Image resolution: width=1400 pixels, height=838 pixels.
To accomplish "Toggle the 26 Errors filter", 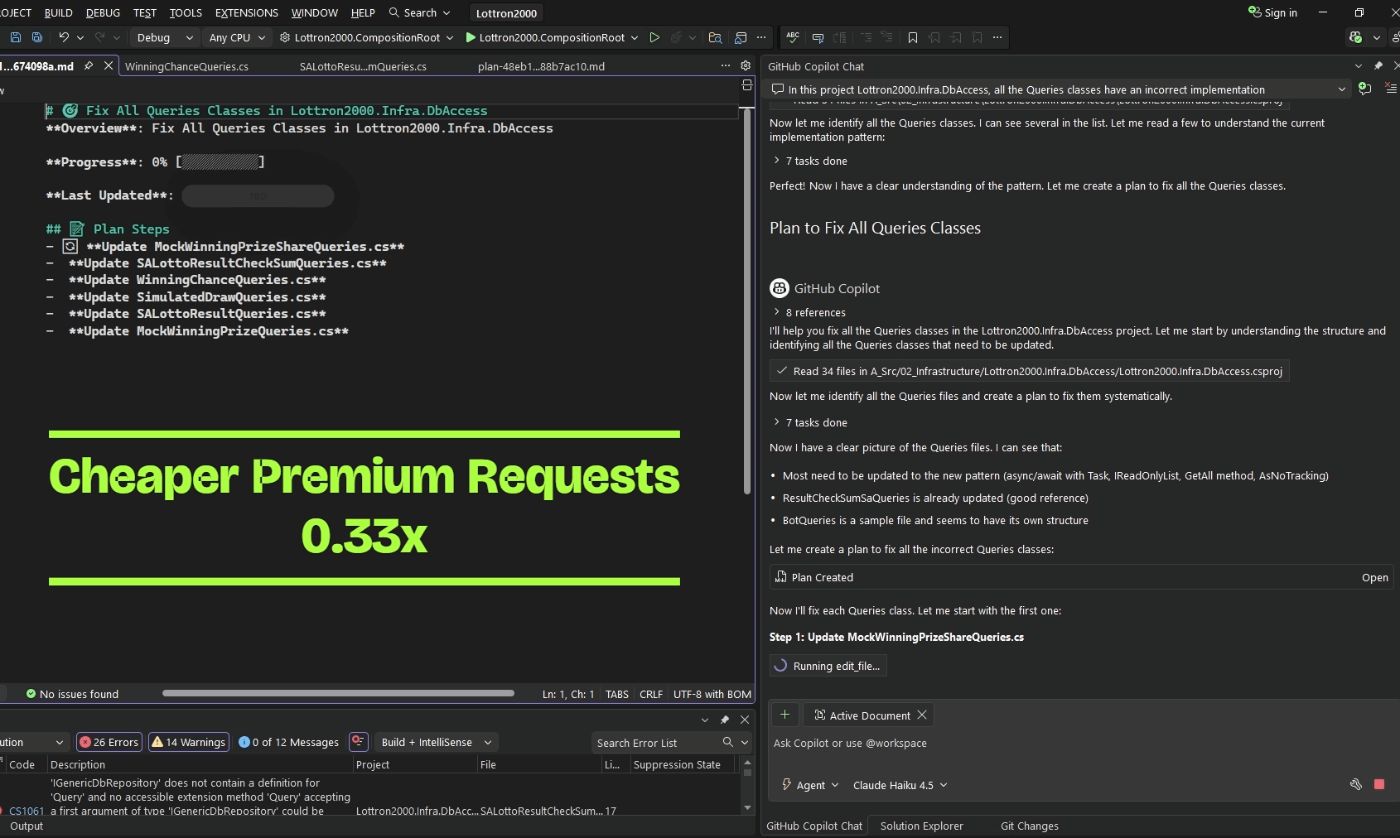I will point(109,742).
